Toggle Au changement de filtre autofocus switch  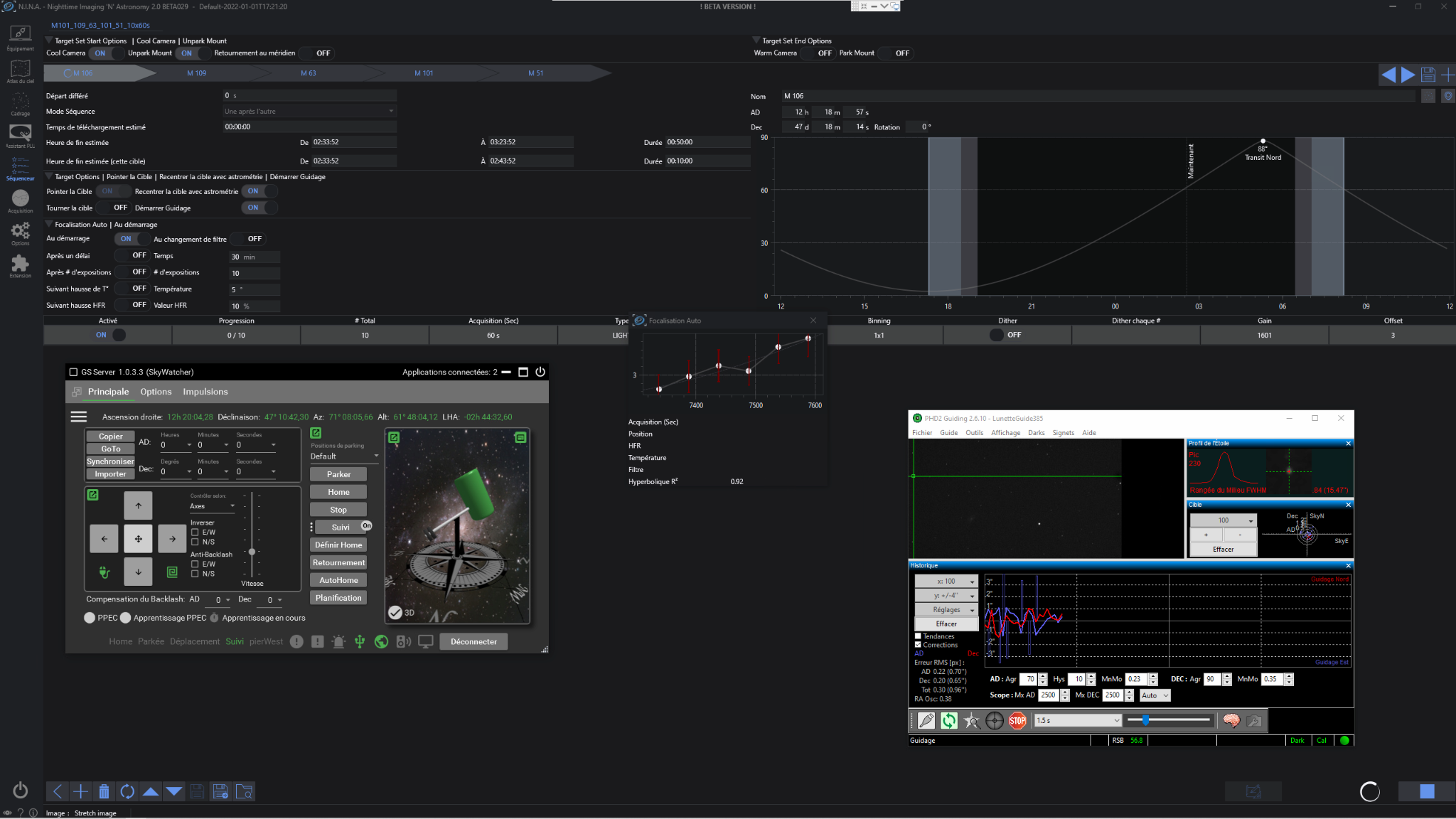[x=248, y=239]
